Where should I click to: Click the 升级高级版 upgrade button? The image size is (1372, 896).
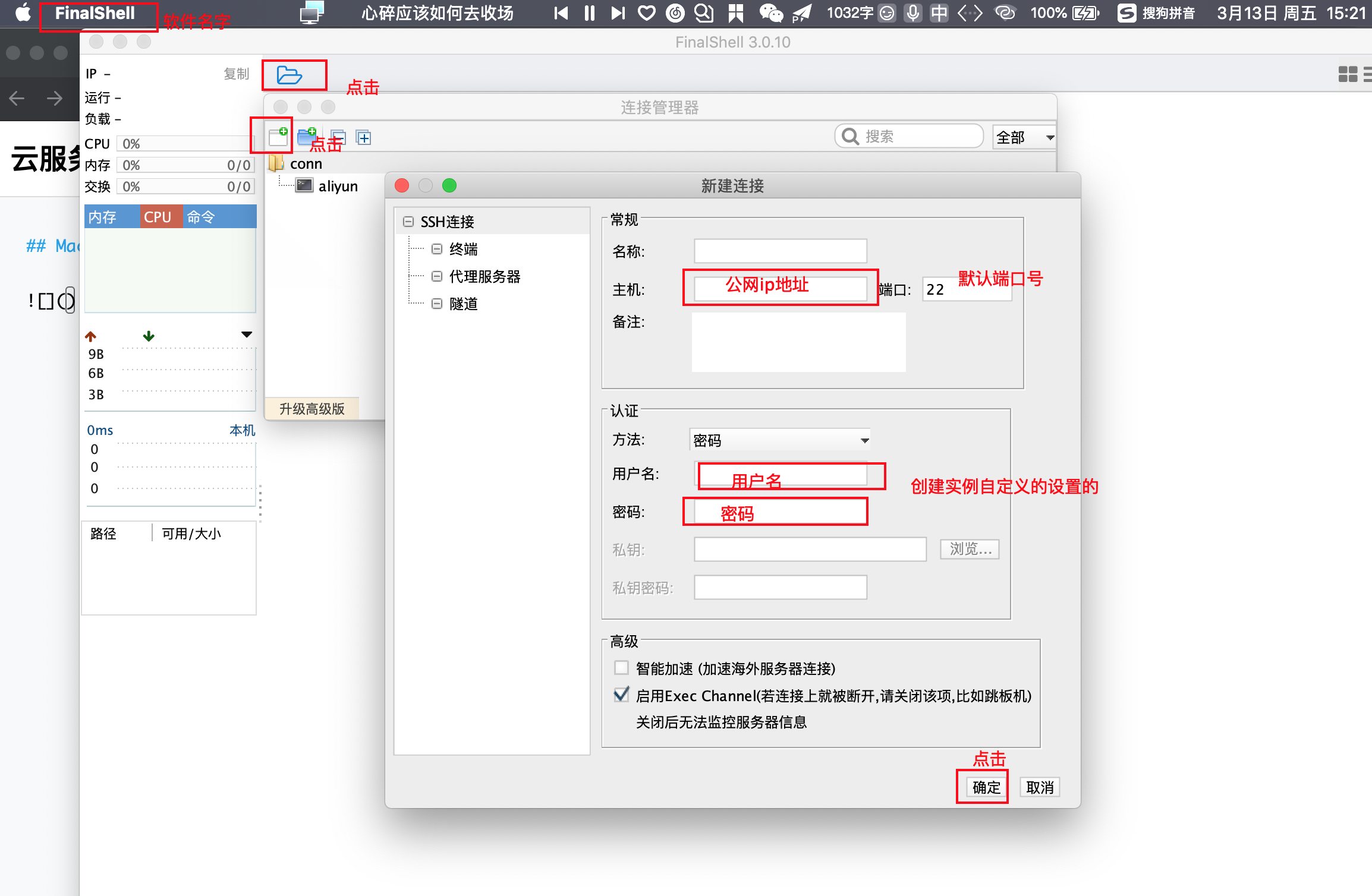point(311,409)
